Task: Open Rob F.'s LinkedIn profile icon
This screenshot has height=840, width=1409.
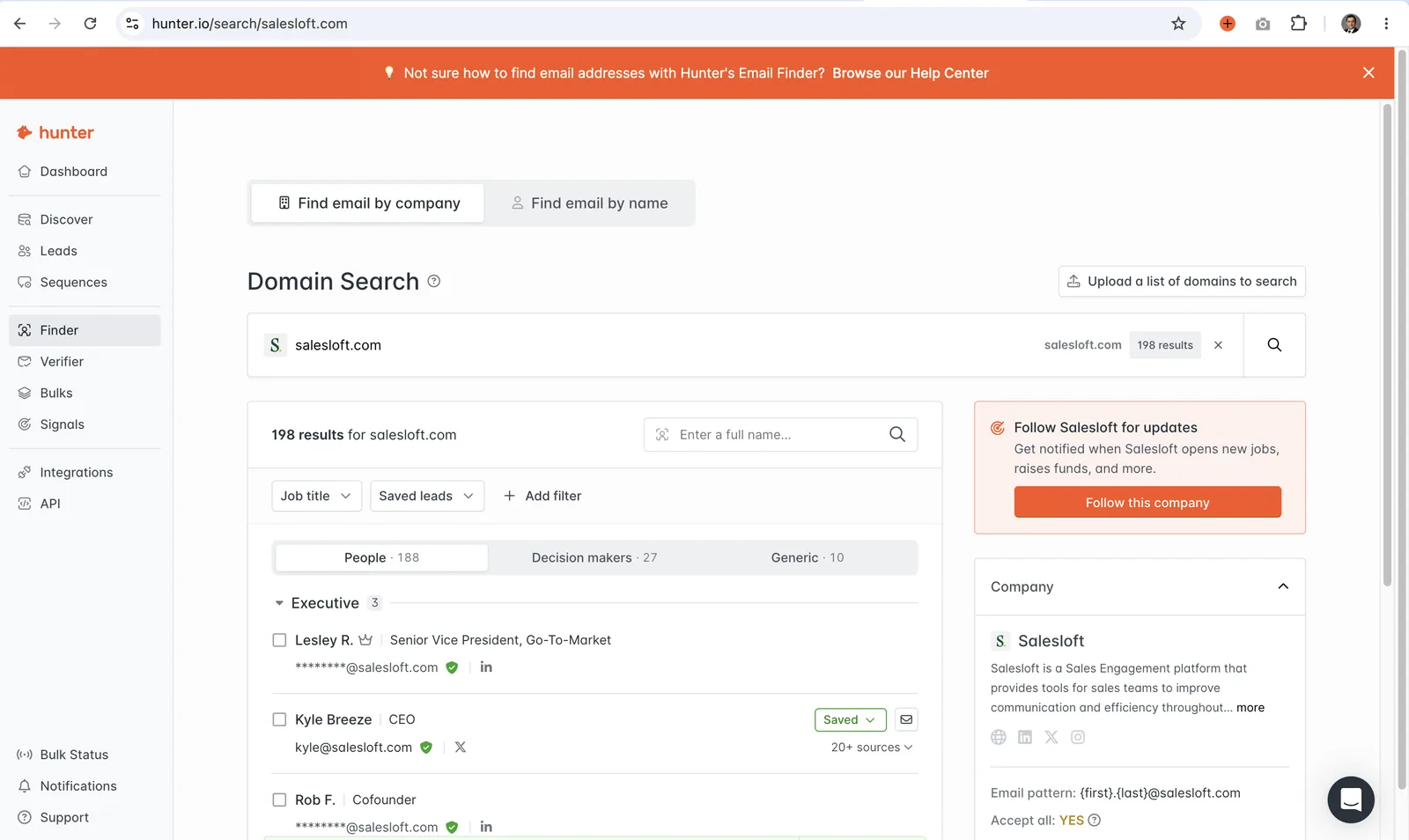Action: tap(486, 827)
